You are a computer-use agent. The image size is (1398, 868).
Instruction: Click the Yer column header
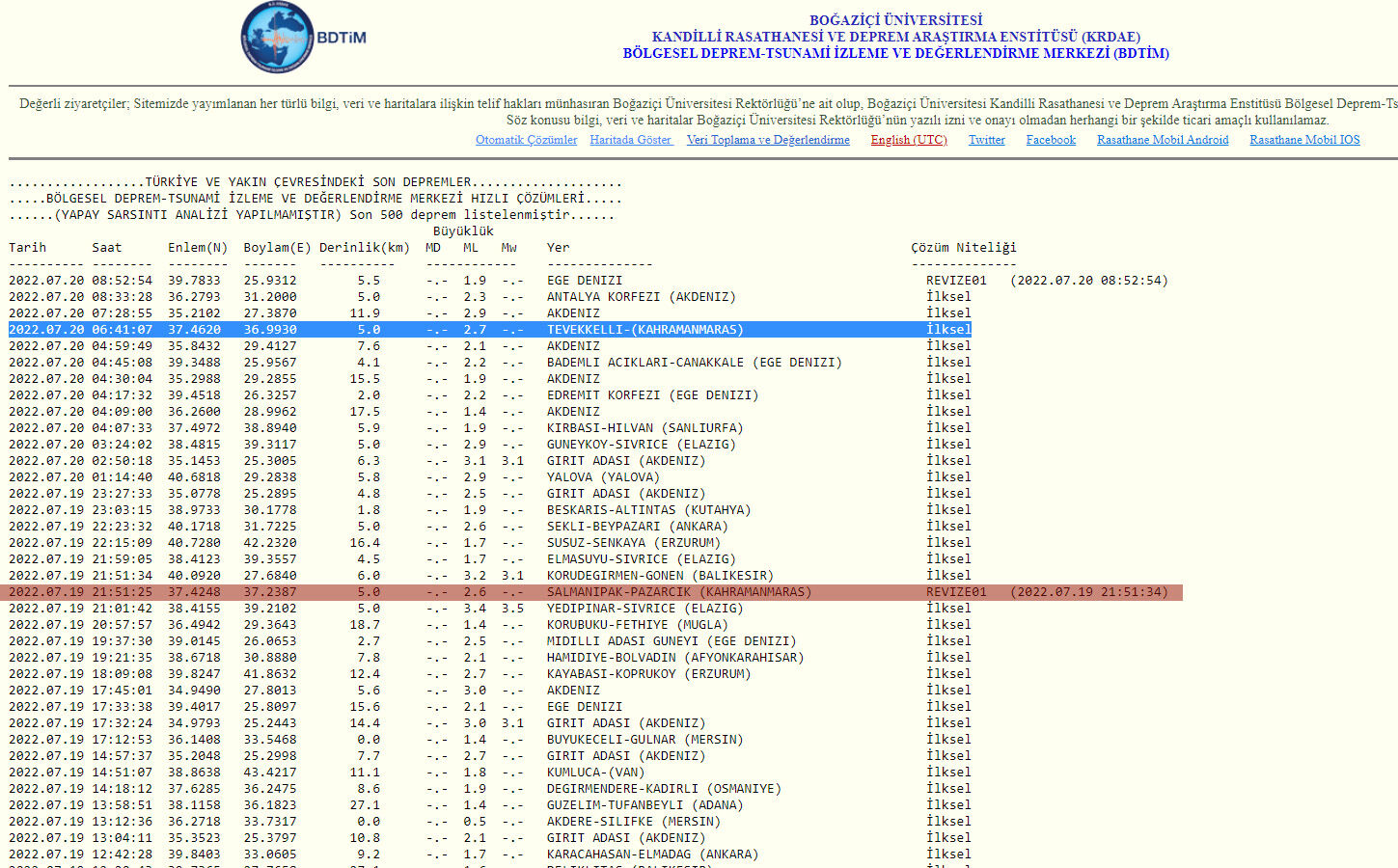(x=559, y=248)
